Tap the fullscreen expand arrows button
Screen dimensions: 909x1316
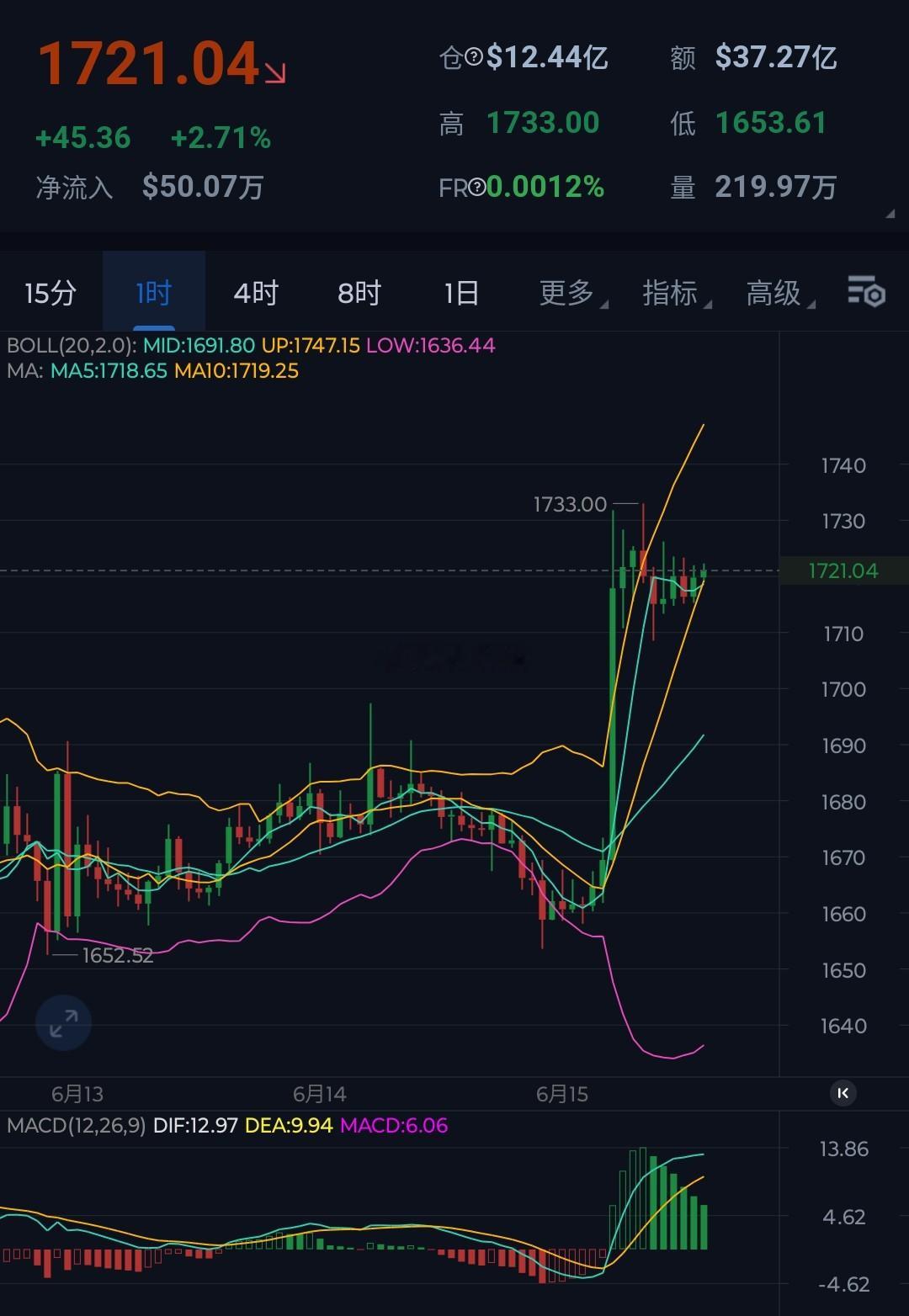(63, 1023)
